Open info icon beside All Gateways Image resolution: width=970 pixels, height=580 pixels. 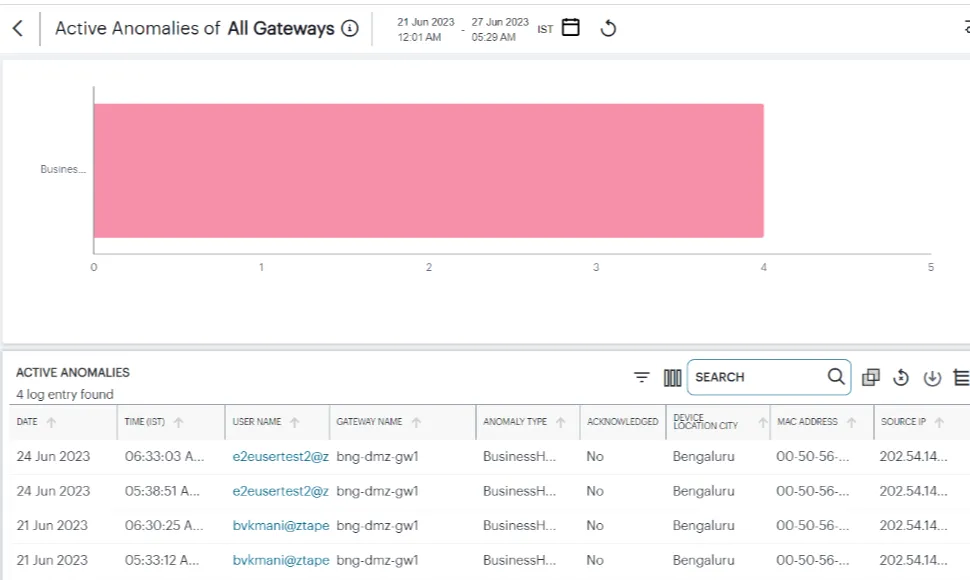click(350, 28)
